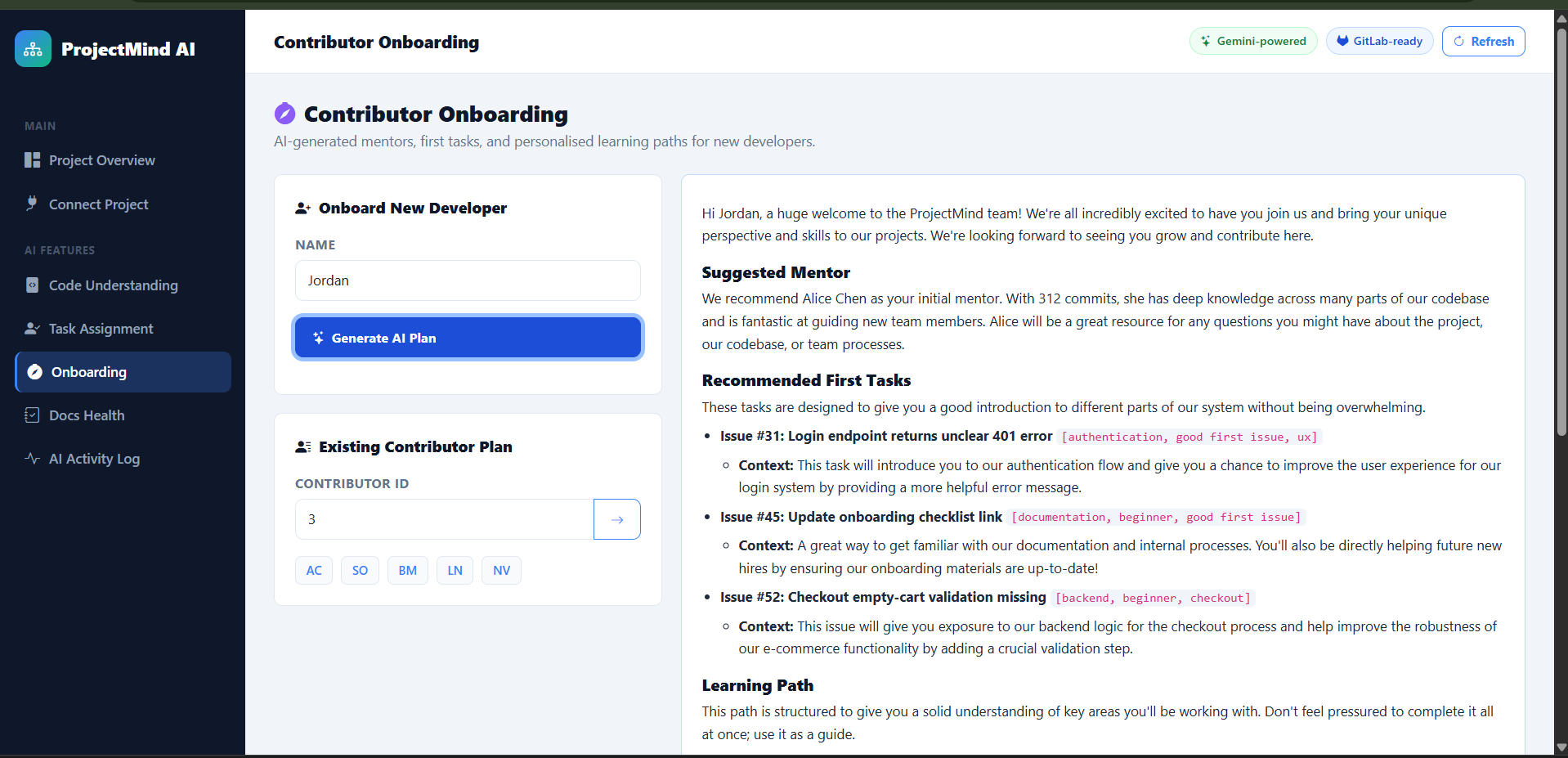The width and height of the screenshot is (1568, 758).
Task: Click the Code Understanding sidebar icon
Action: pos(32,285)
